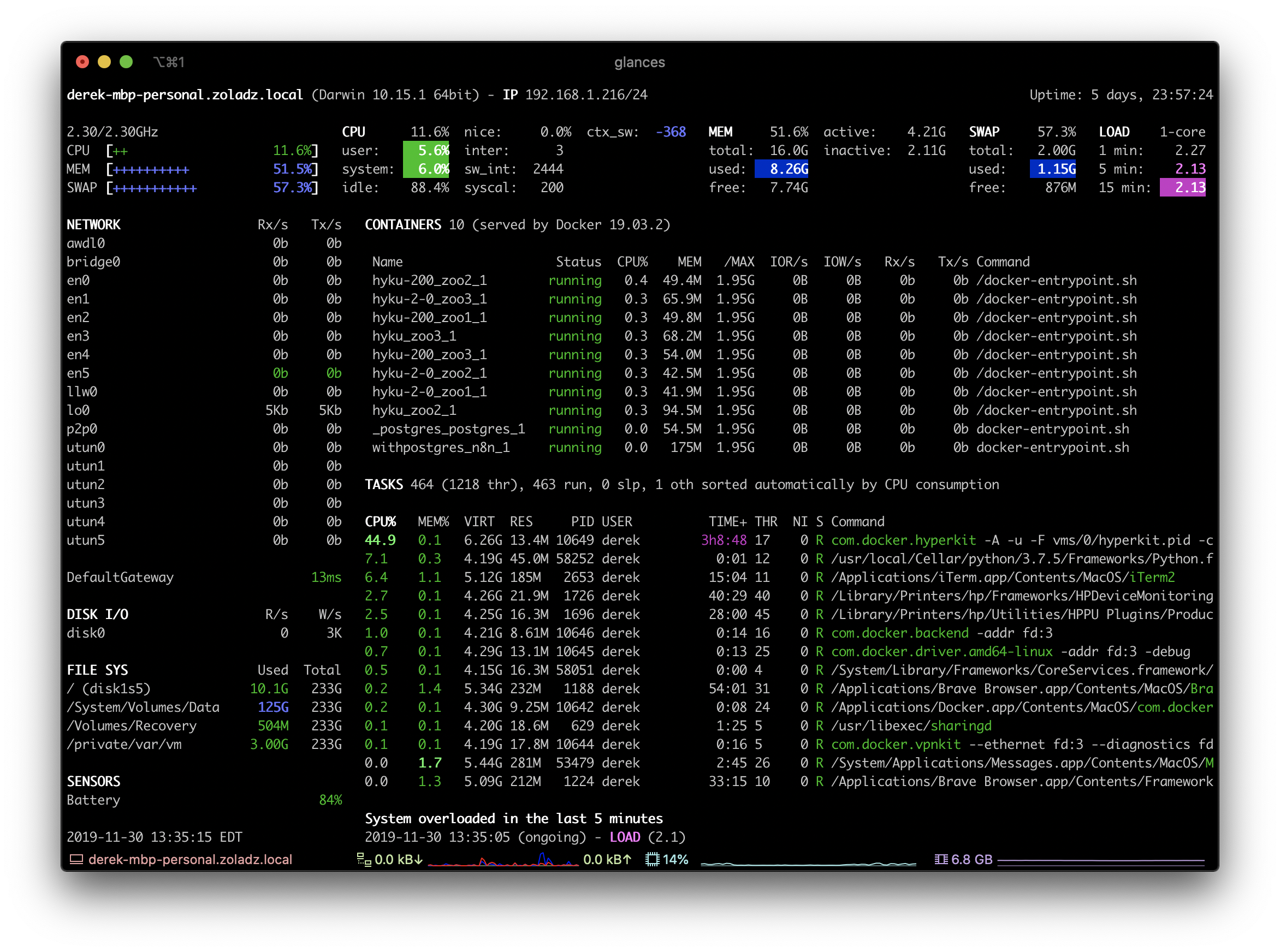This screenshot has width=1280, height=952.
Task: Click the 'System overloaded in the last 5 minutes' alert
Action: (x=513, y=818)
